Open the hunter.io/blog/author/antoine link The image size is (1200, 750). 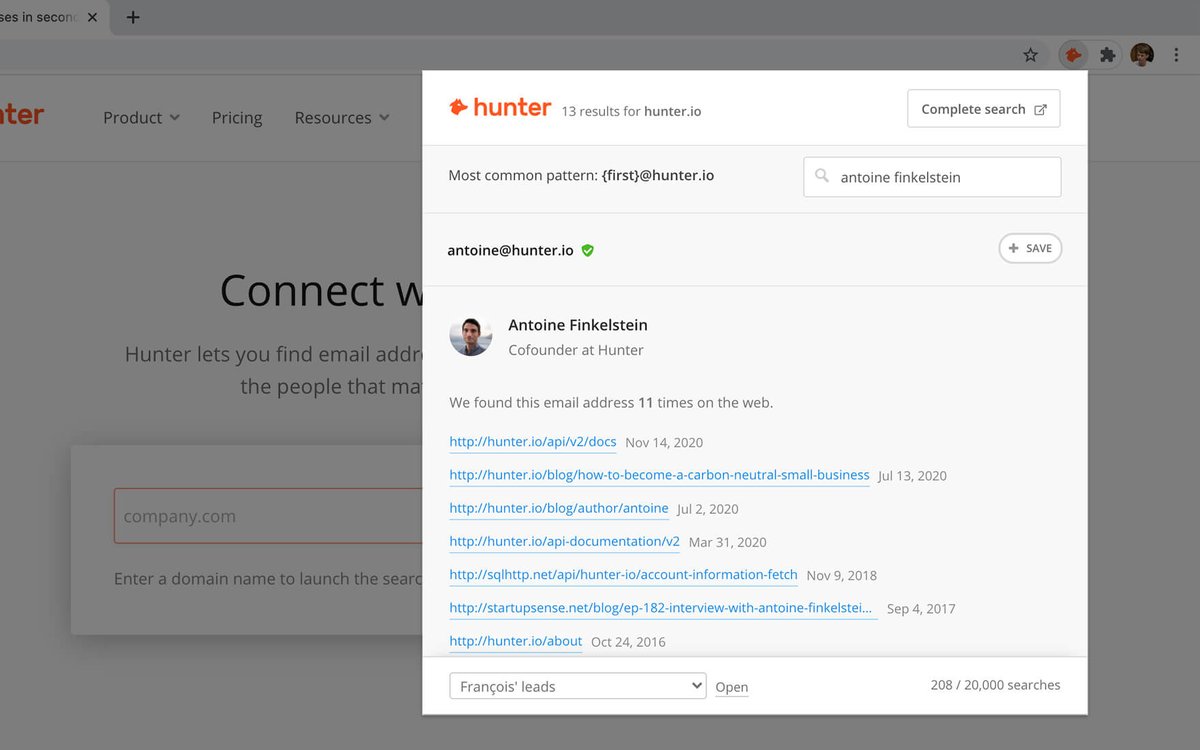tap(559, 508)
